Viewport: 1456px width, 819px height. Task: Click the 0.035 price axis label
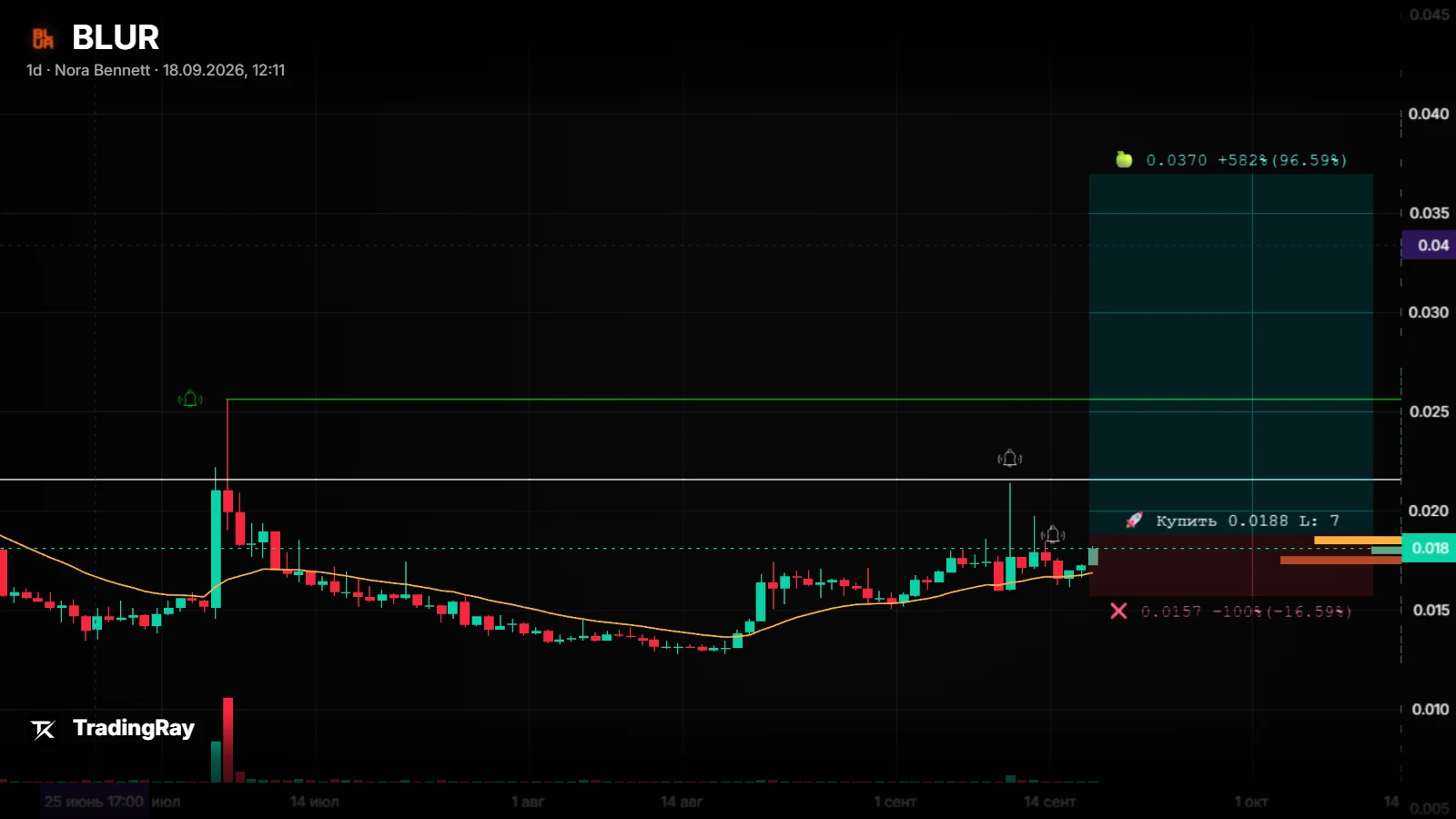[1429, 213]
